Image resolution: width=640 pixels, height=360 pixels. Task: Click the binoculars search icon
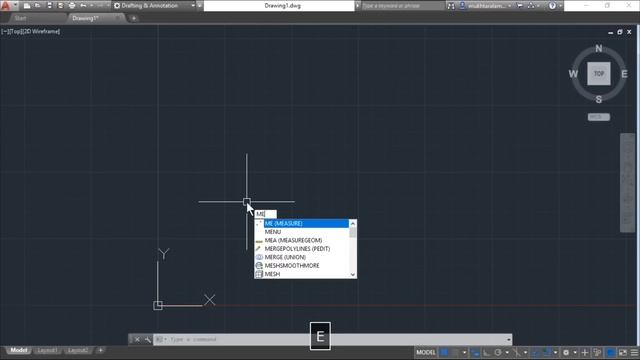click(451, 6)
